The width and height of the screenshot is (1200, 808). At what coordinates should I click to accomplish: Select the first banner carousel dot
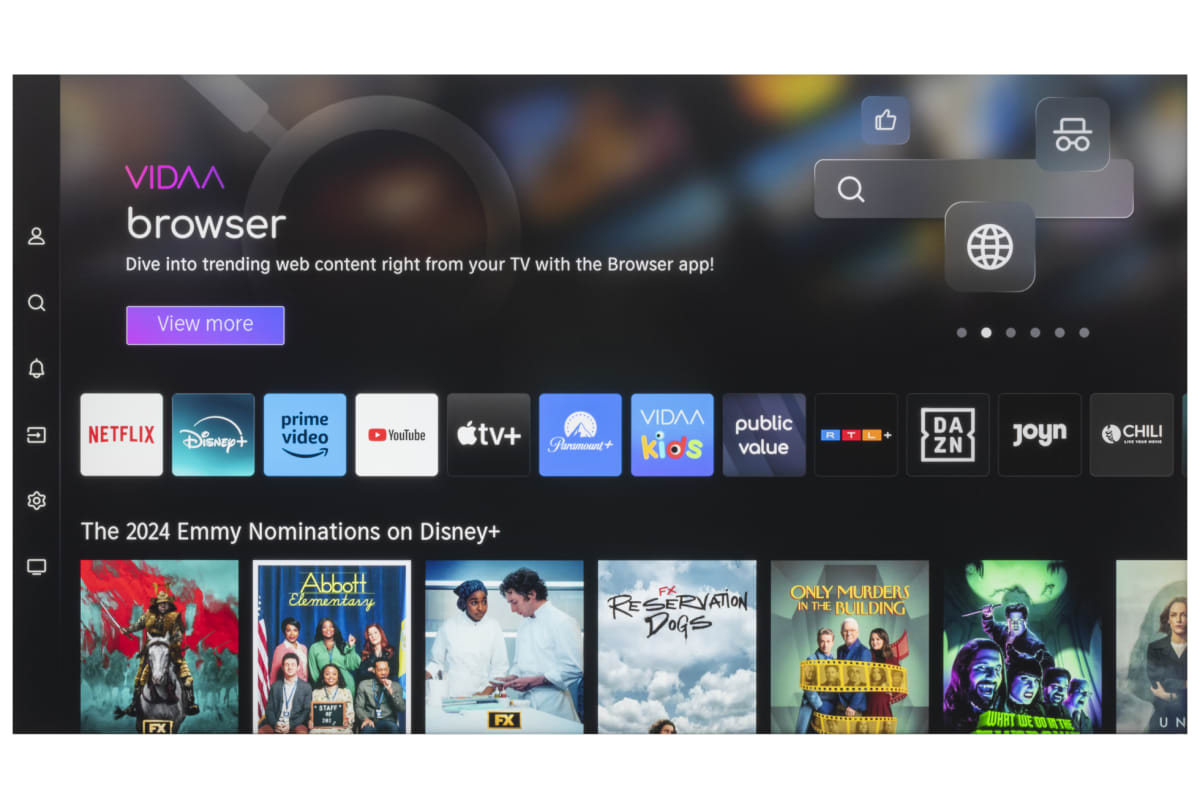(x=962, y=333)
